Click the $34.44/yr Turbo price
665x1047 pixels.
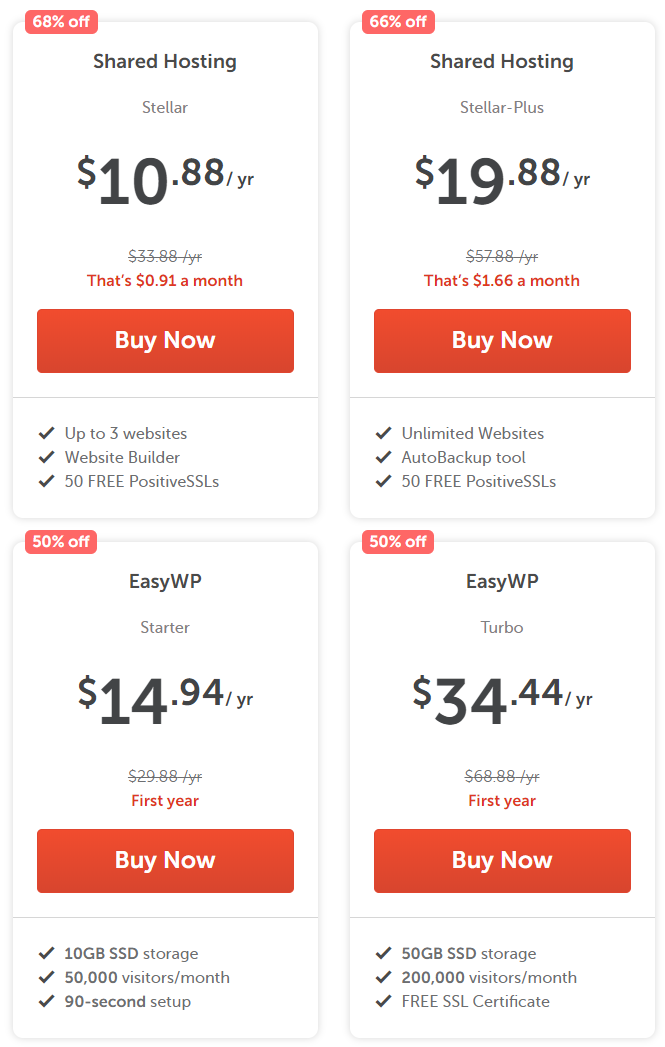click(502, 699)
